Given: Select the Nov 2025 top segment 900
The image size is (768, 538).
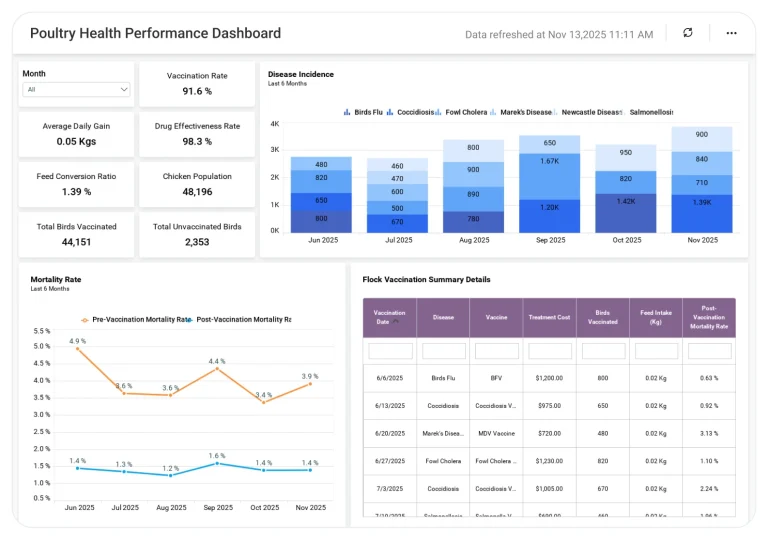Looking at the screenshot, I should pyautogui.click(x=702, y=139).
